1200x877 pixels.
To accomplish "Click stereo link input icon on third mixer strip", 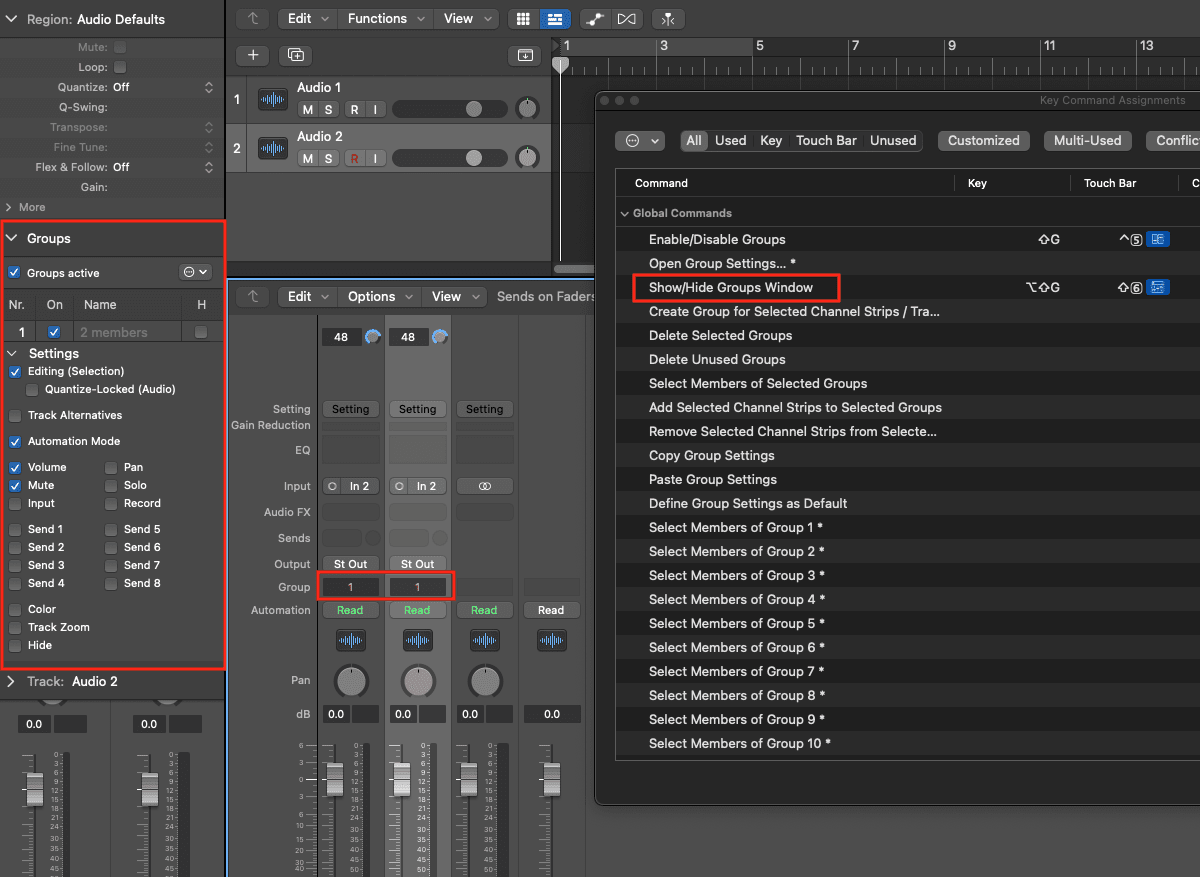I will pyautogui.click(x=484, y=486).
